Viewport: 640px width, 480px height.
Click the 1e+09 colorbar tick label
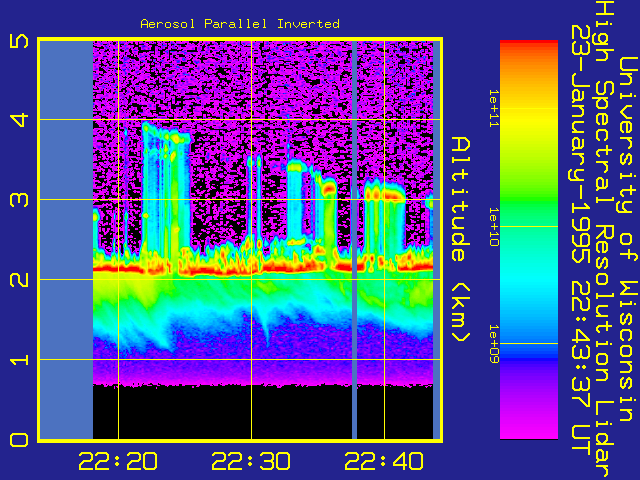[494, 344]
